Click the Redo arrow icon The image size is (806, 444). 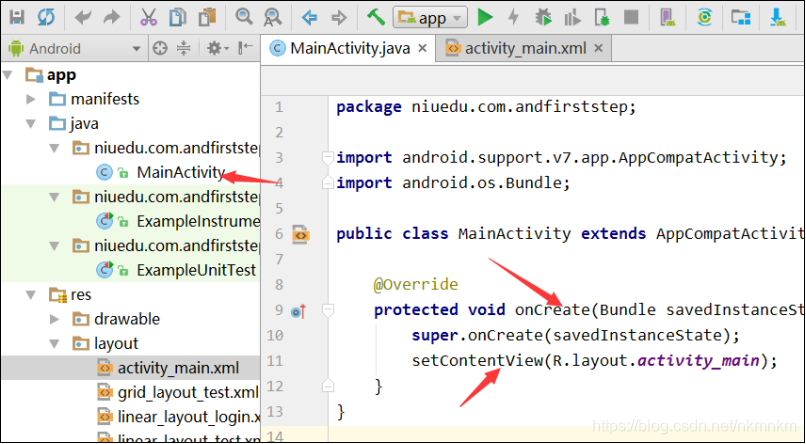(x=111, y=18)
